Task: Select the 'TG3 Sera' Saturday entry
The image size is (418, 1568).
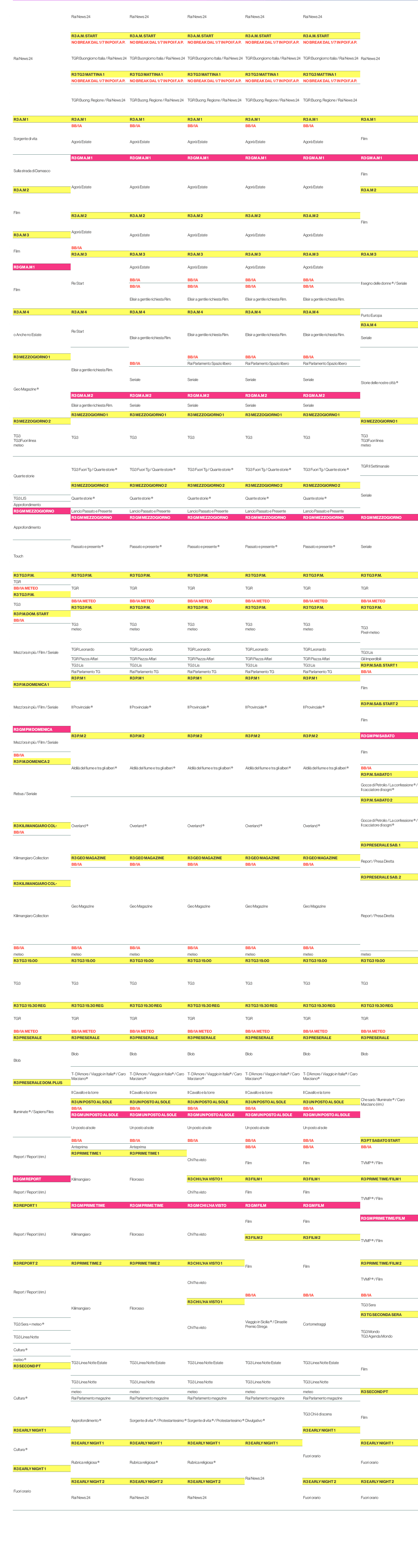Action: click(x=368, y=1305)
